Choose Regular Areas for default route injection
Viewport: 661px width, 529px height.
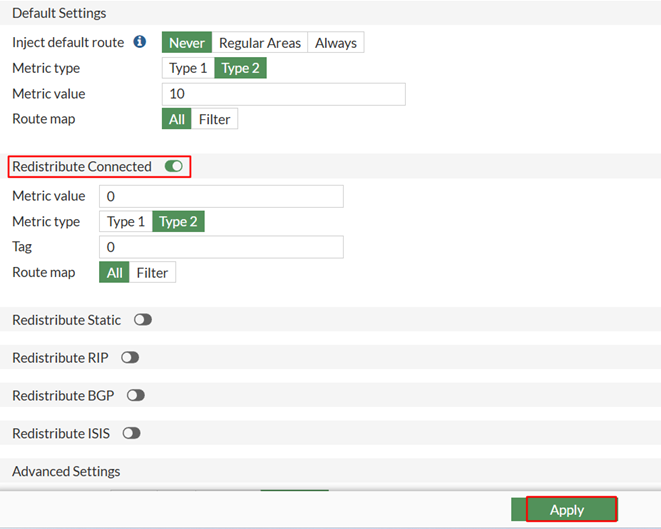pyautogui.click(x=260, y=43)
